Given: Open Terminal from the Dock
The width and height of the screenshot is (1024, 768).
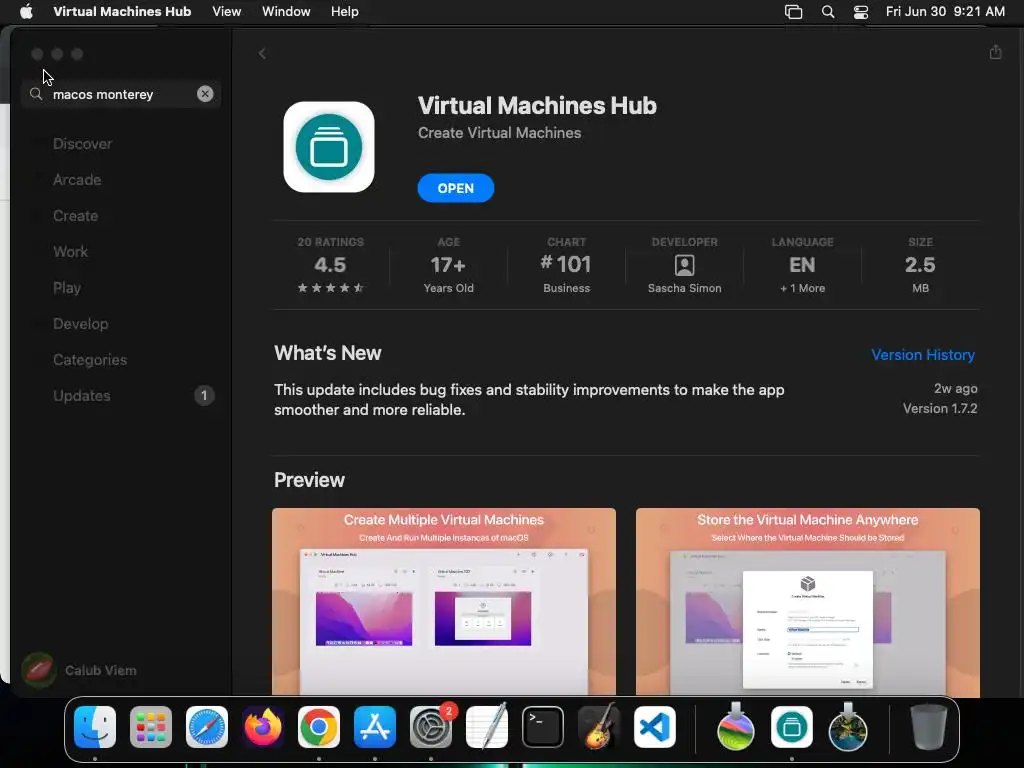Looking at the screenshot, I should coord(543,727).
